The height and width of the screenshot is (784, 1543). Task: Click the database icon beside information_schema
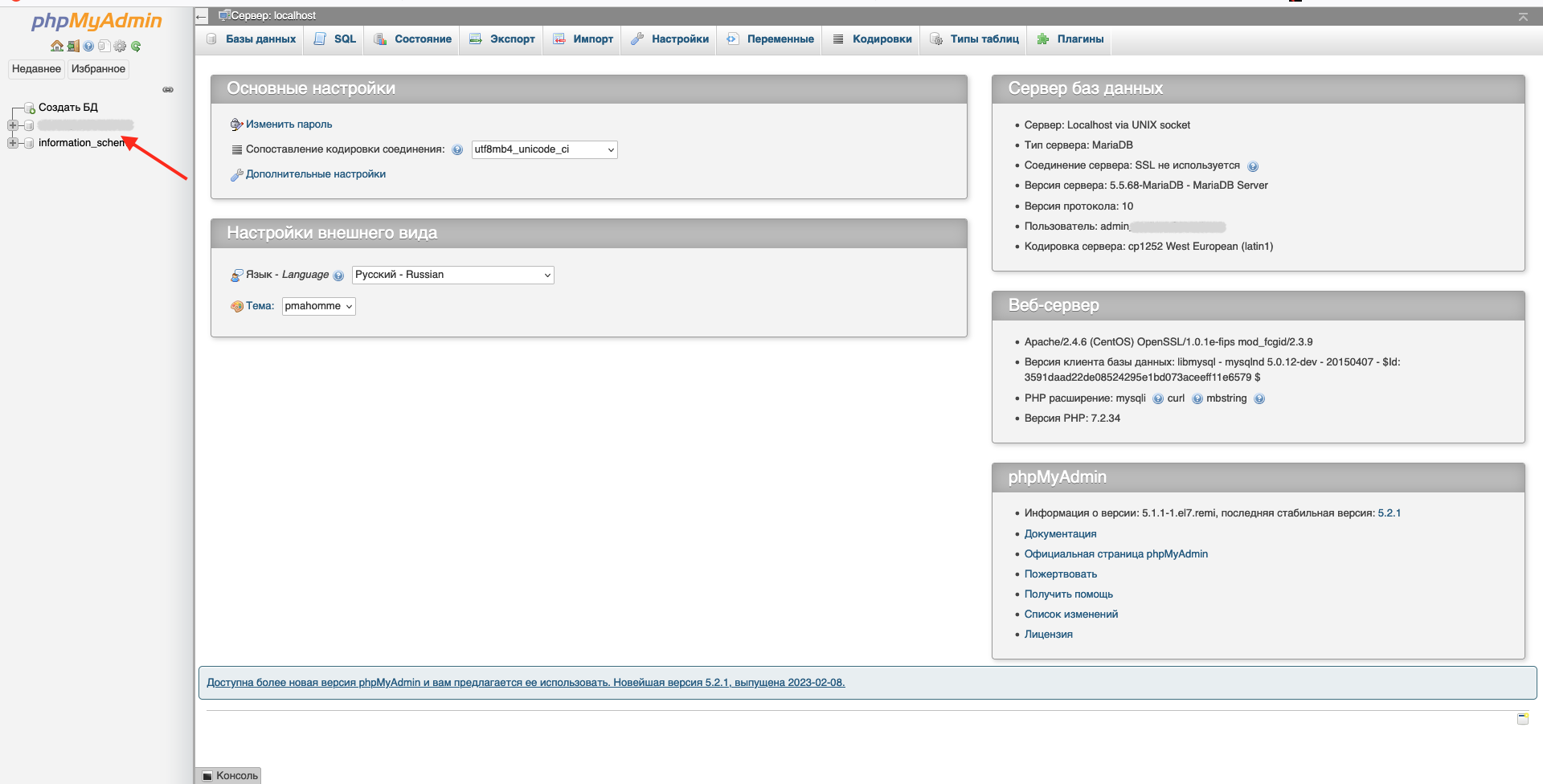tap(29, 143)
